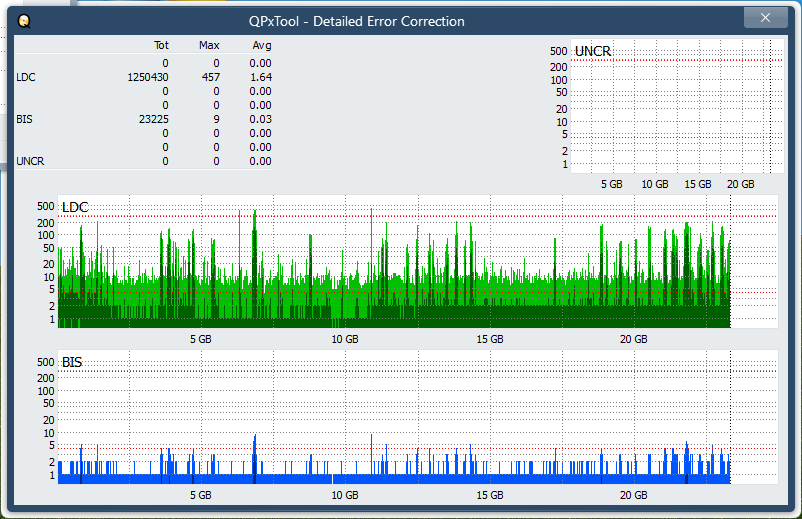Click the Max column header
Image resolution: width=802 pixels, height=519 pixels.
point(209,46)
